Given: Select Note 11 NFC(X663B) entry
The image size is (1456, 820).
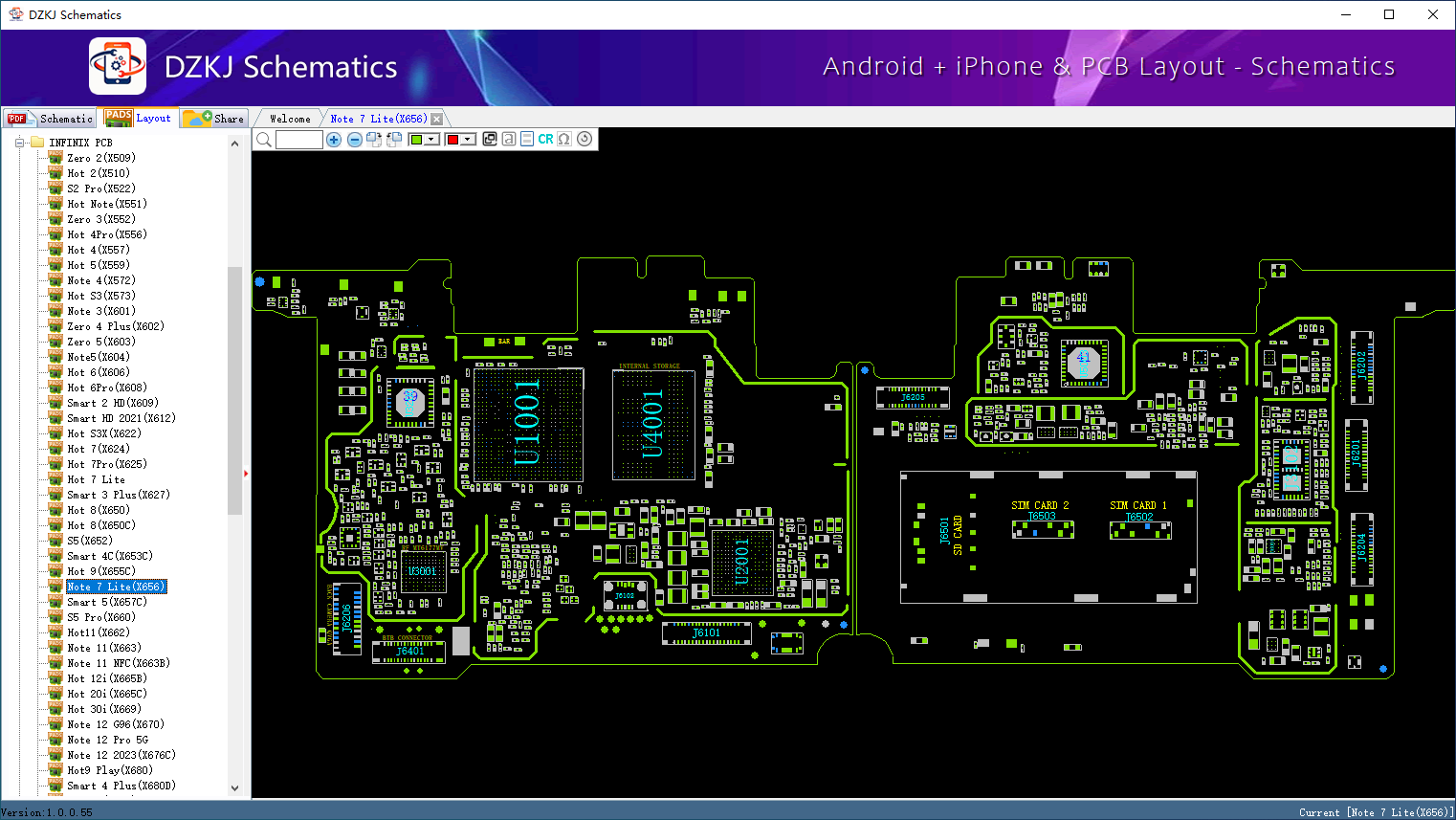Looking at the screenshot, I should pyautogui.click(x=119, y=663).
